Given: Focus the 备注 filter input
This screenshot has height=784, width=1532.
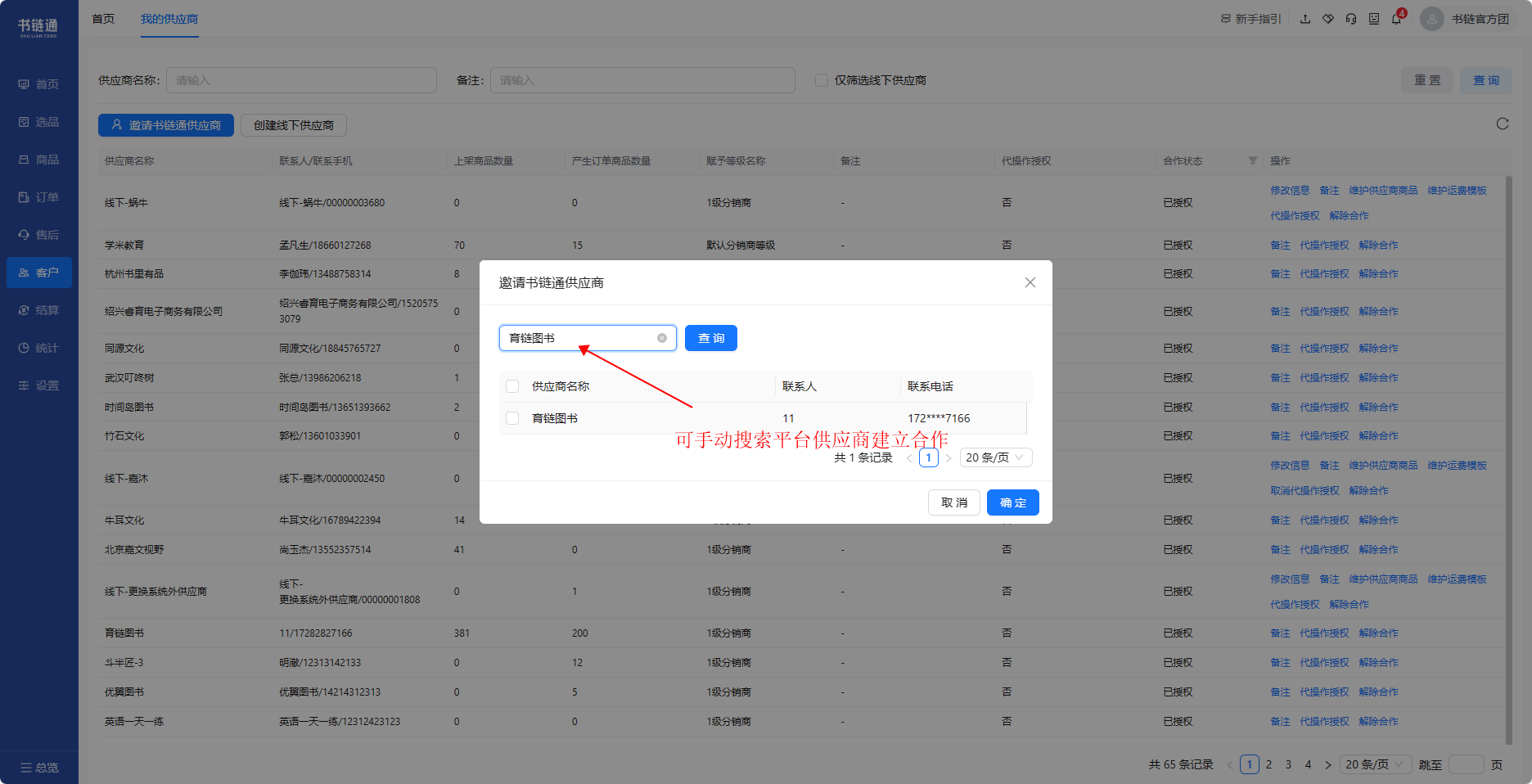Looking at the screenshot, I should (642, 80).
